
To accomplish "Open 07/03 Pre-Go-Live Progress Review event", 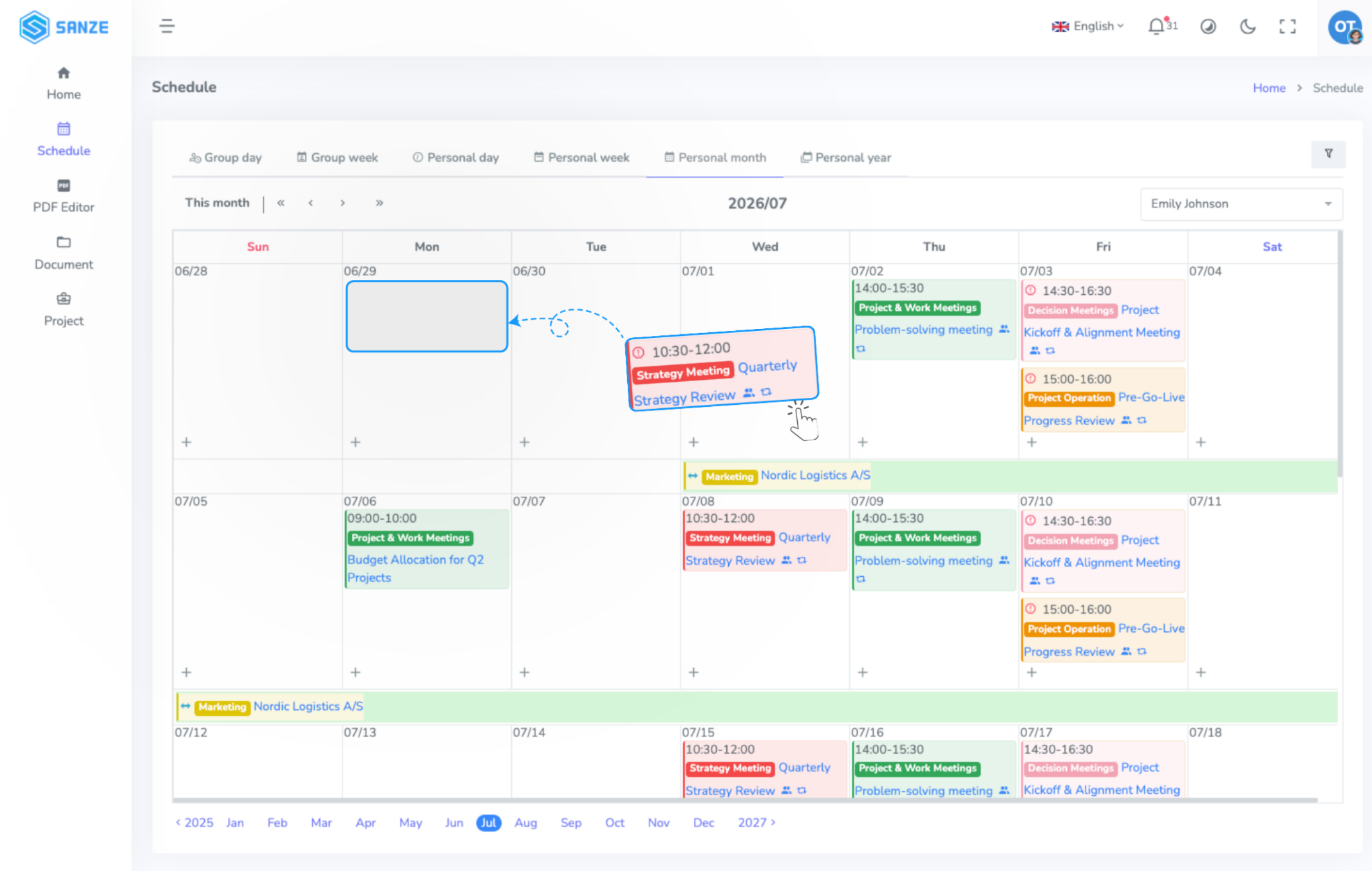I will click(x=1103, y=400).
